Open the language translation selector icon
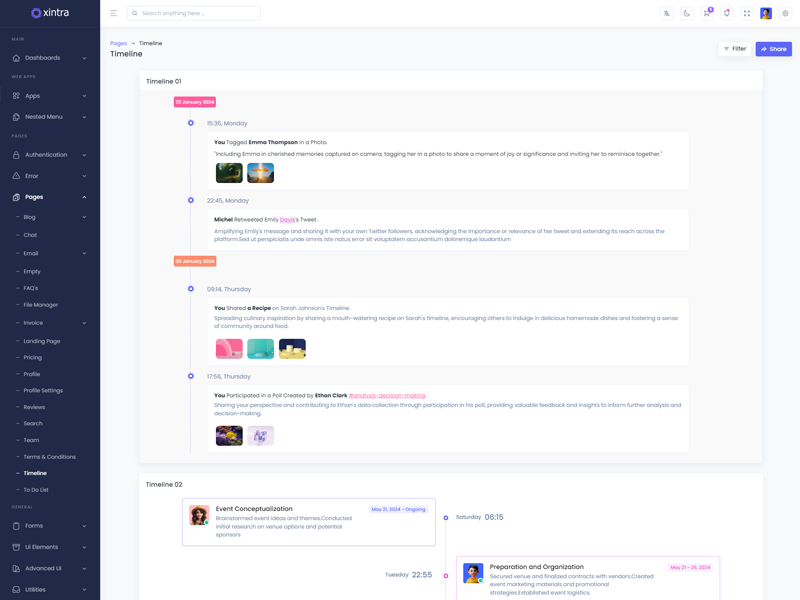Screen dimensions: 800x600 point(667,13)
